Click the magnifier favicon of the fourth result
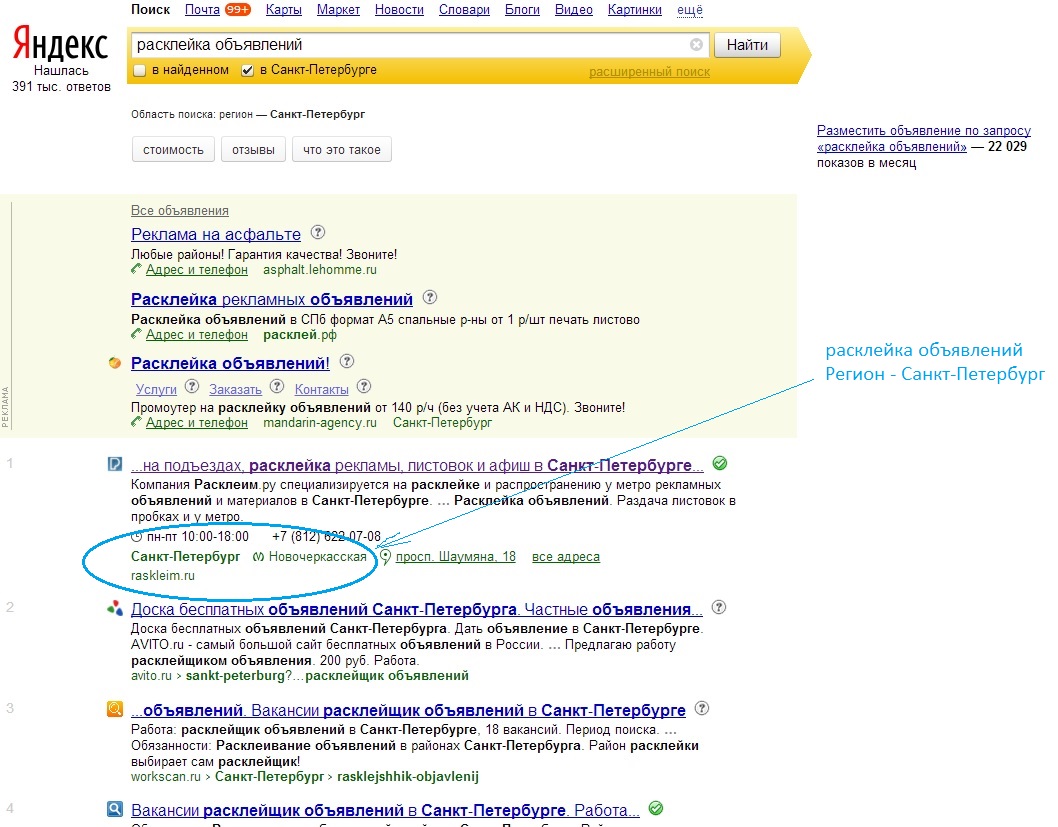The height and width of the screenshot is (827, 1058). coord(115,809)
